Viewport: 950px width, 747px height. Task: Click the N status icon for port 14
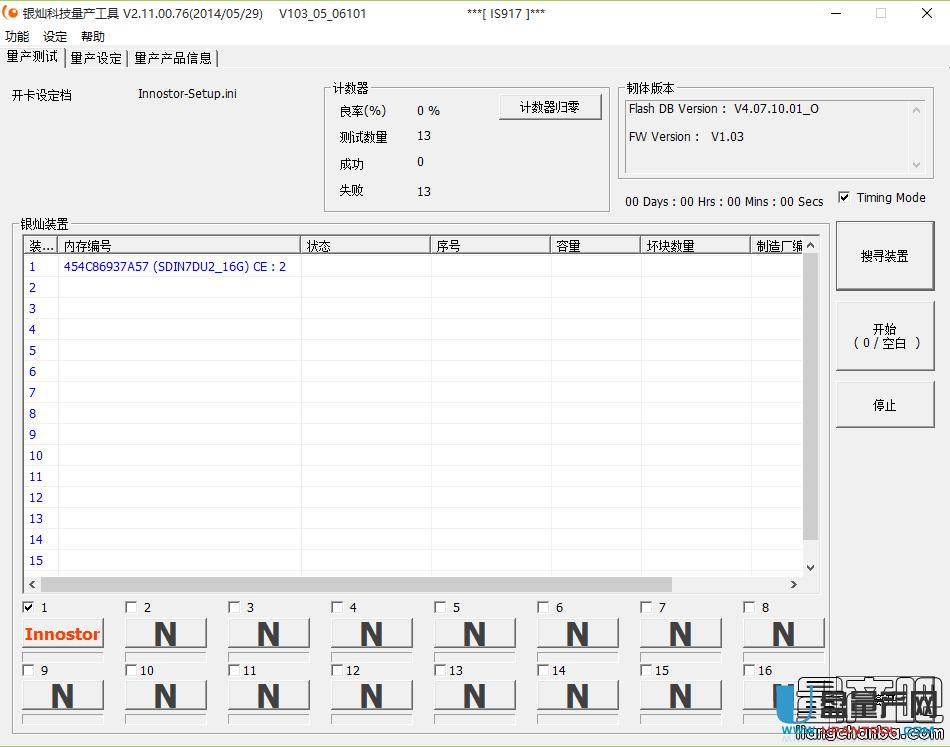click(x=577, y=696)
